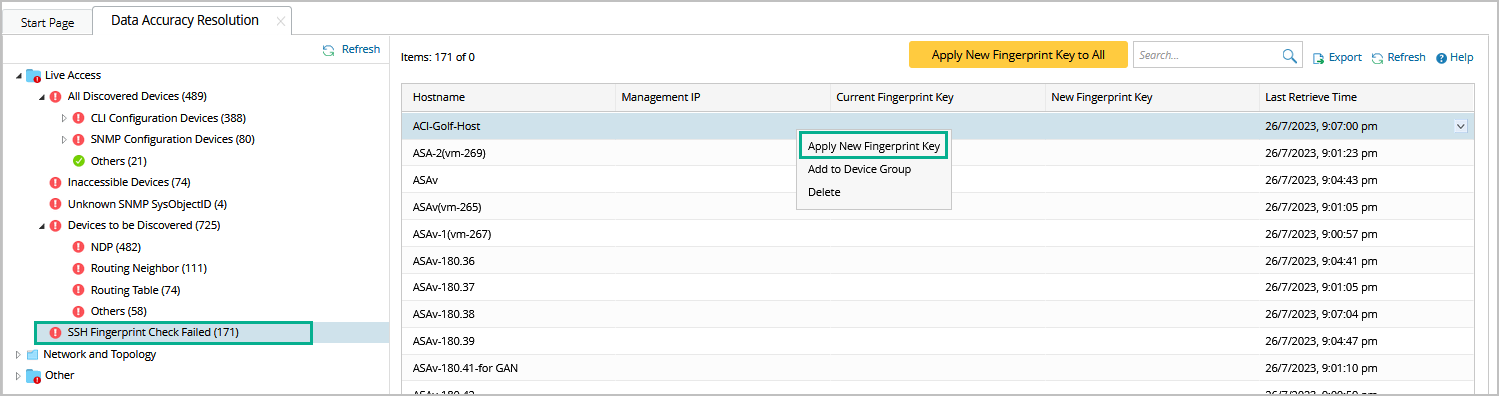
Task: Collapse the Live Access tree node
Action: click(x=18, y=75)
